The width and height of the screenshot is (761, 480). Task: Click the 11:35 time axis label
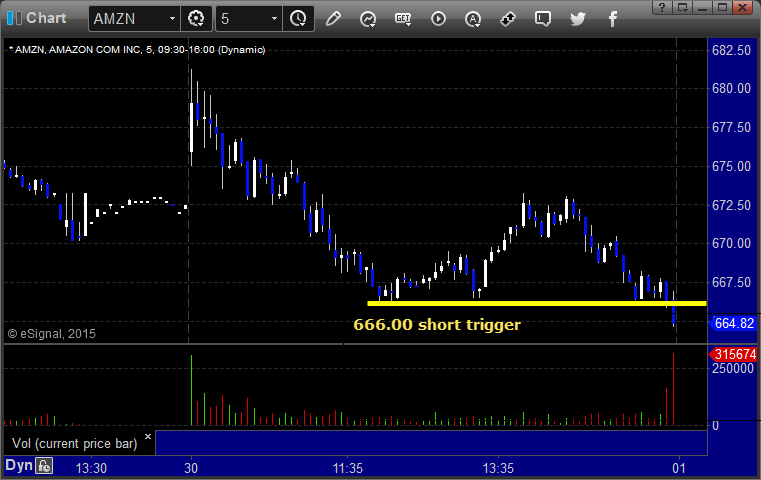pyautogui.click(x=347, y=468)
